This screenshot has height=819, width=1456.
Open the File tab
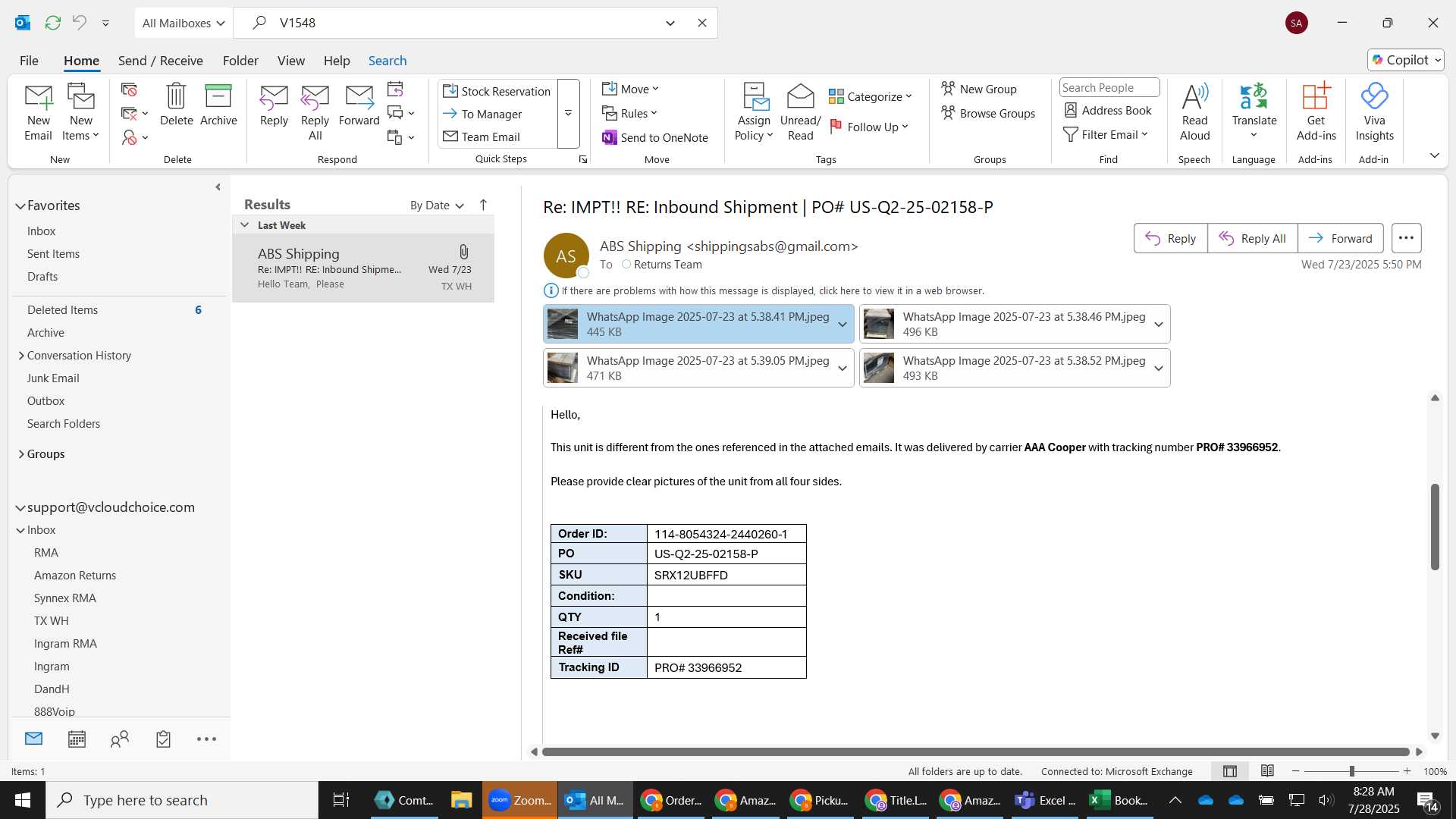(29, 61)
